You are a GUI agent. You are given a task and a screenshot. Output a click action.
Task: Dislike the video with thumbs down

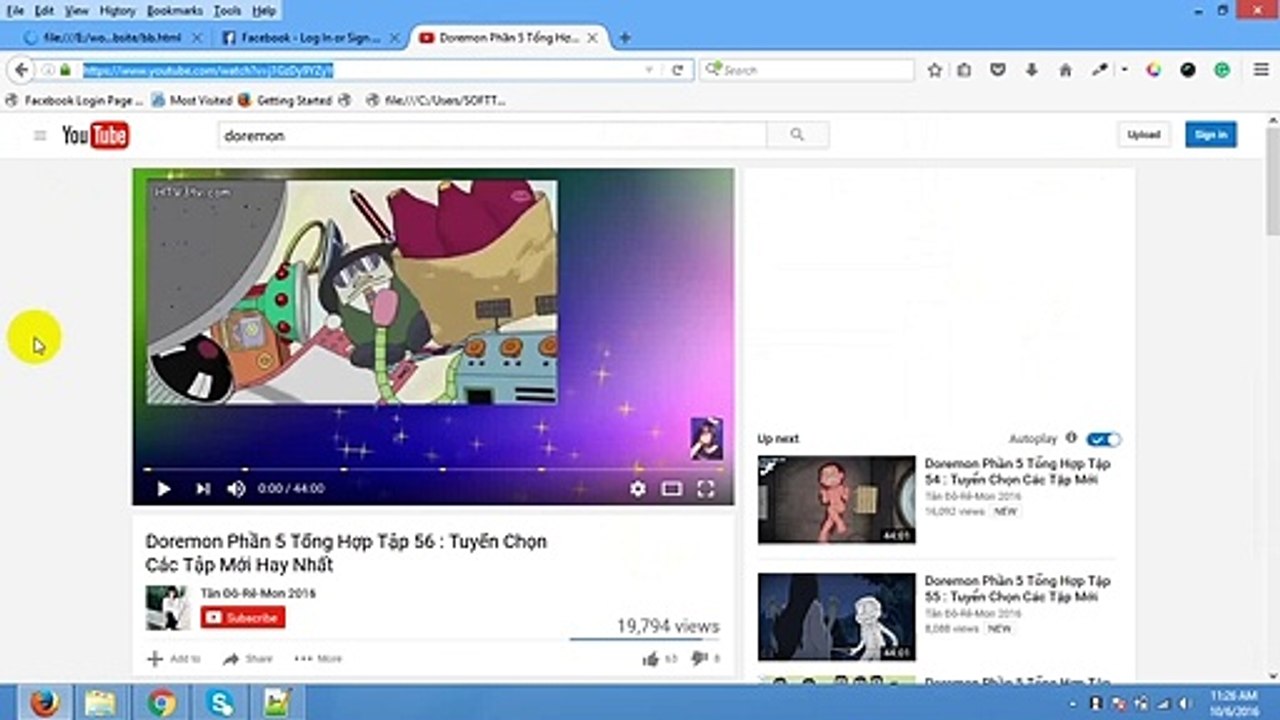click(699, 659)
